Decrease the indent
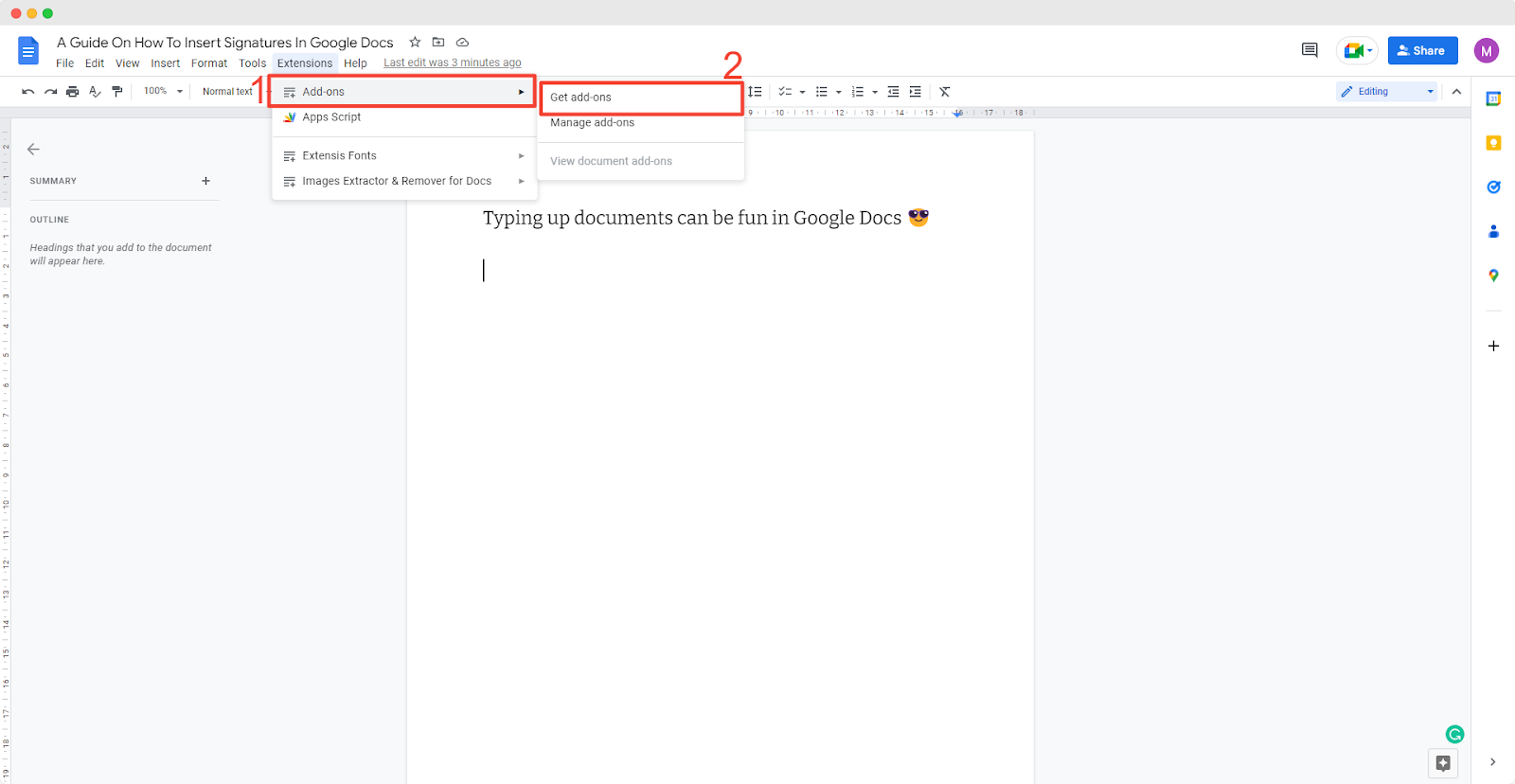Screen dimensions: 1515x784 pos(893,92)
